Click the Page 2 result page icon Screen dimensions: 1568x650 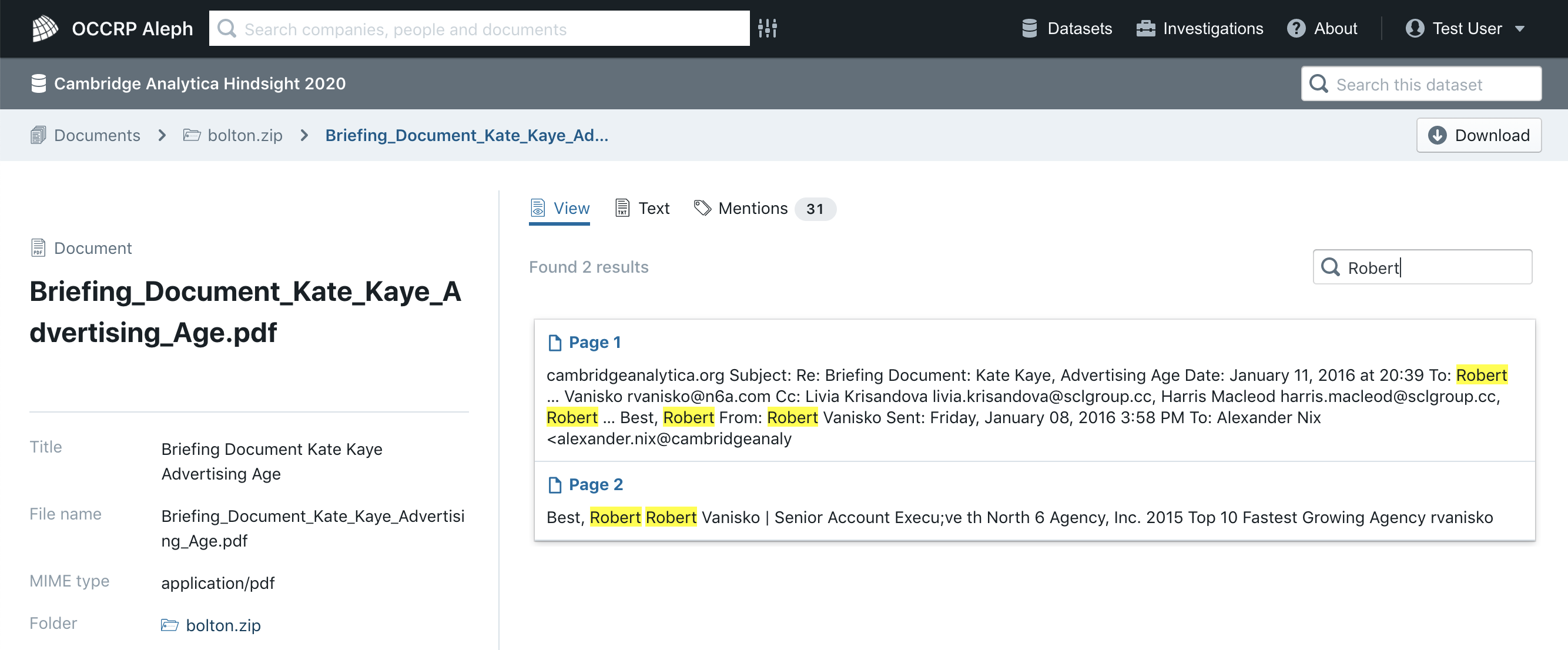click(x=555, y=485)
